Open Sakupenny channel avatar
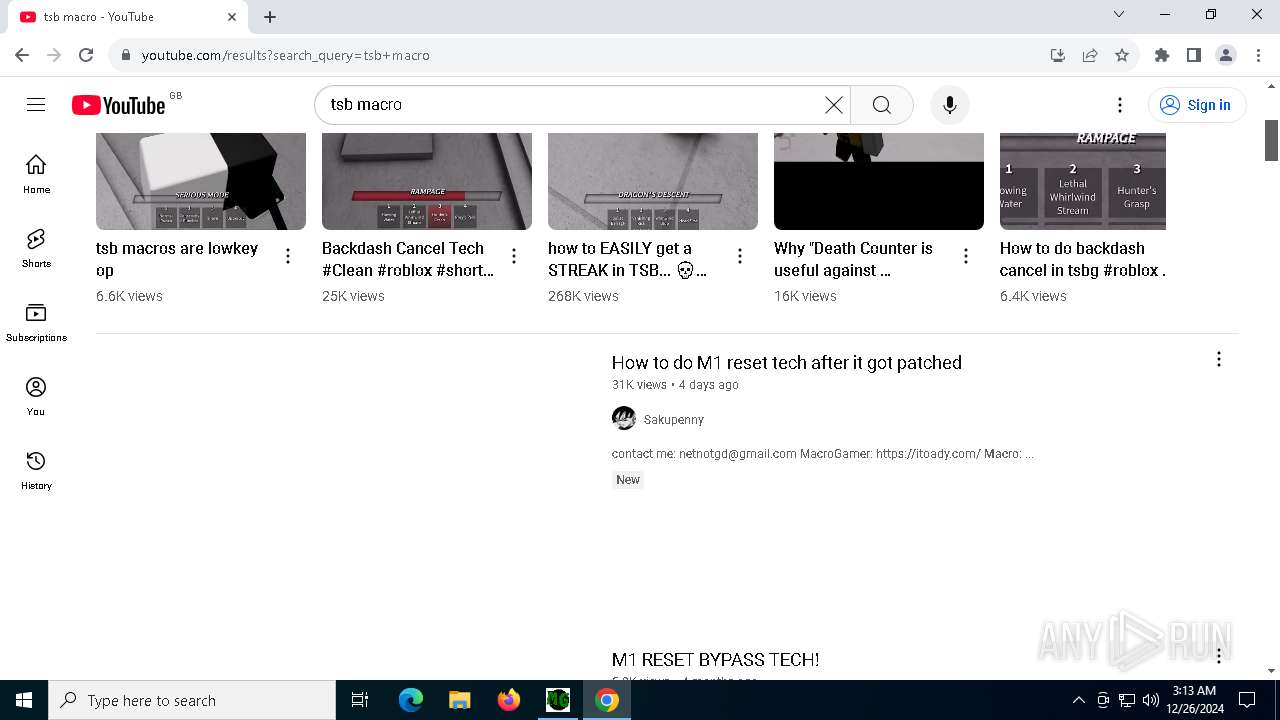1280x720 pixels. [624, 419]
